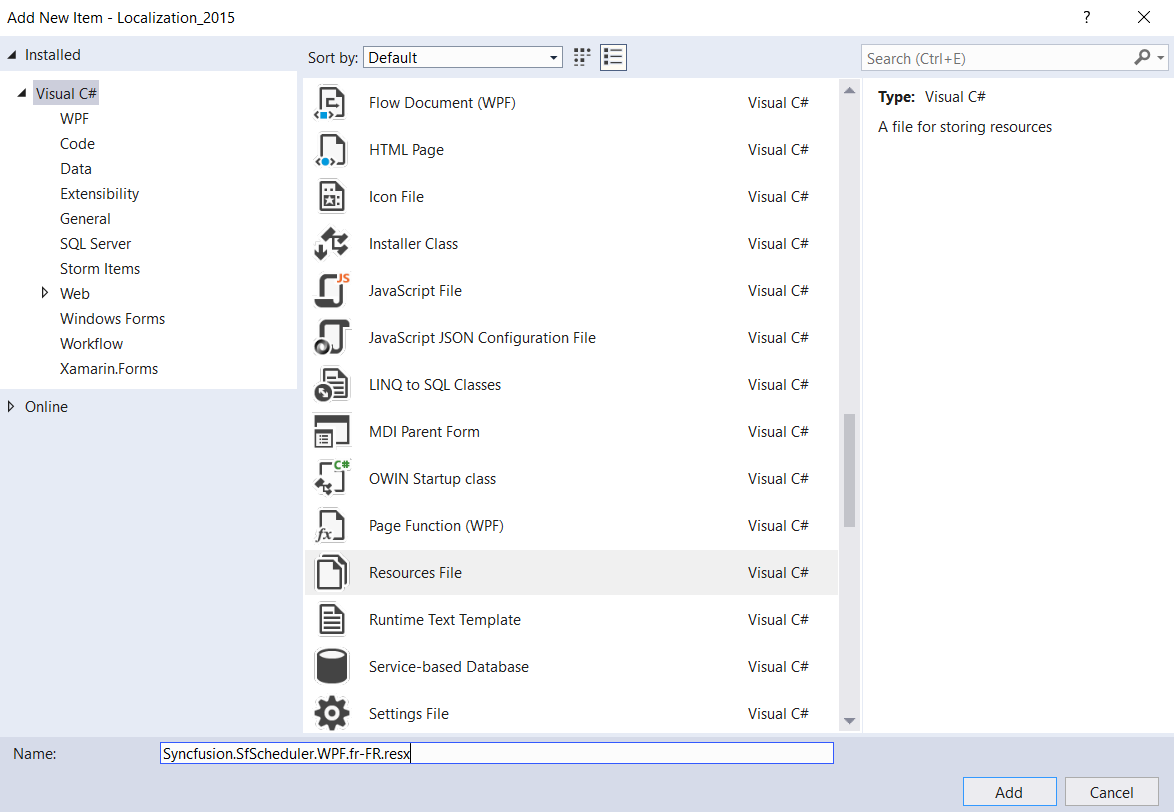Select the JavaScript JSON Configuration File icon
This screenshot has width=1174, height=812.
[x=331, y=338]
